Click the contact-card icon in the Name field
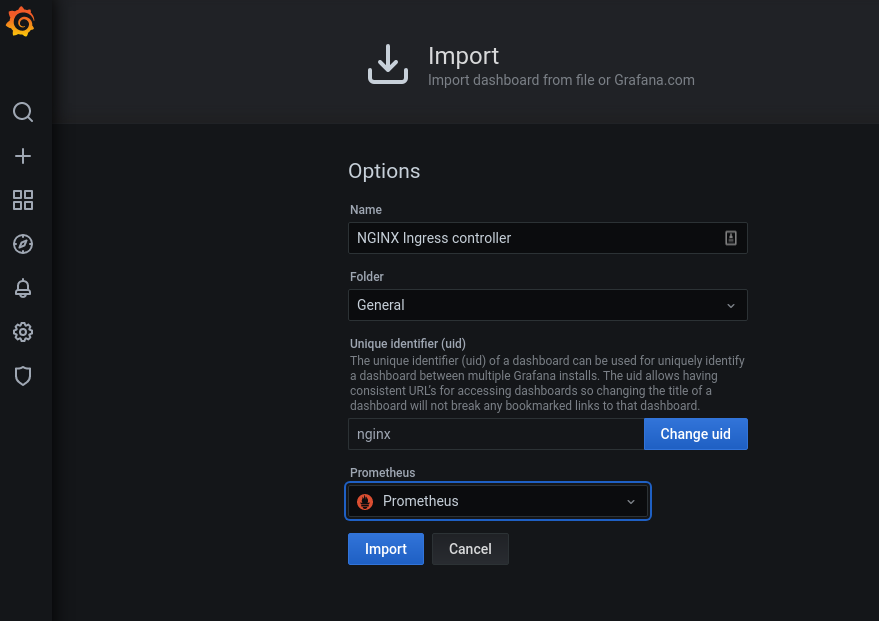The width and height of the screenshot is (879, 621). [730, 238]
